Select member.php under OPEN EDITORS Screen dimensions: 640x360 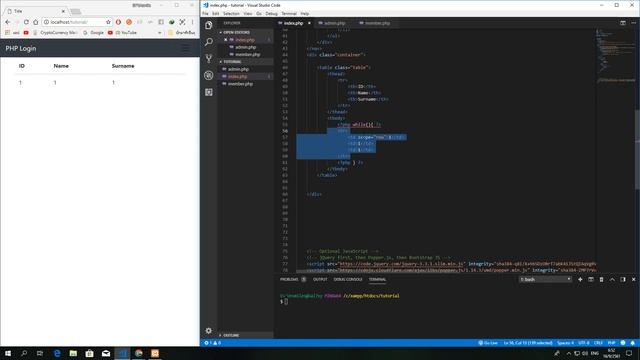247,54
